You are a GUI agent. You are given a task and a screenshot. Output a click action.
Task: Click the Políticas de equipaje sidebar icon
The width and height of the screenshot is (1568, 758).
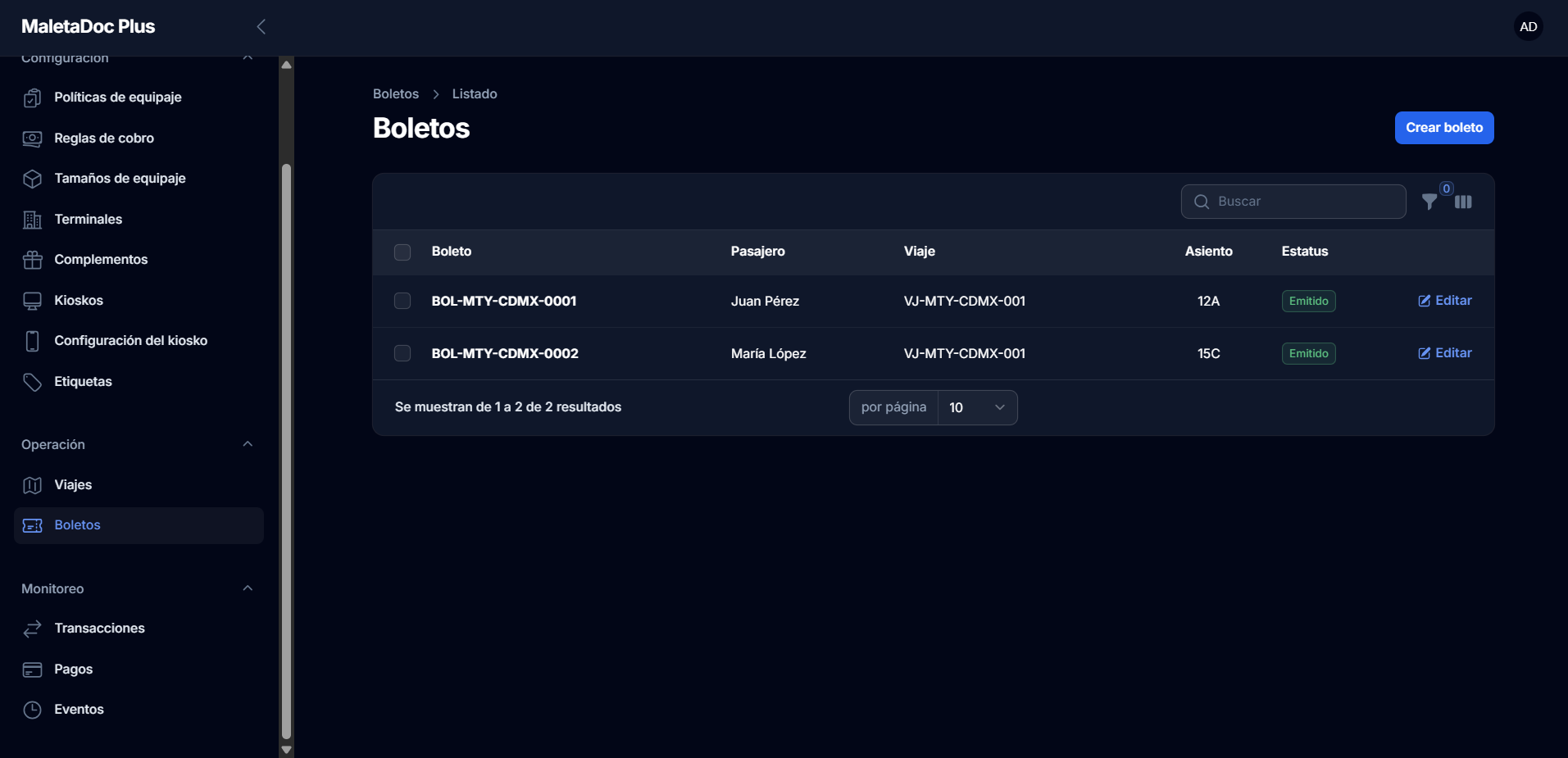click(x=32, y=98)
